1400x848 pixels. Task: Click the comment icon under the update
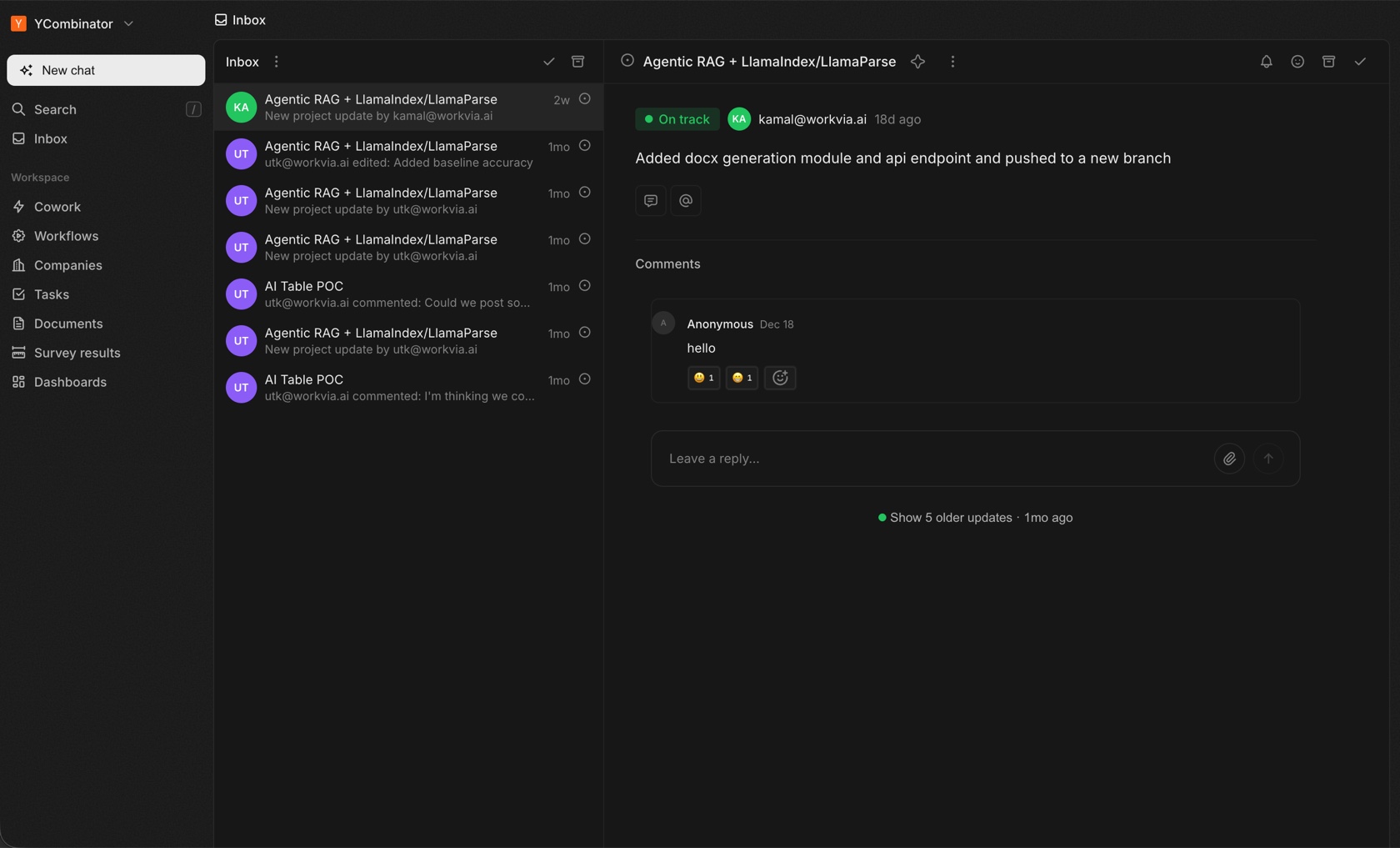pyautogui.click(x=651, y=201)
